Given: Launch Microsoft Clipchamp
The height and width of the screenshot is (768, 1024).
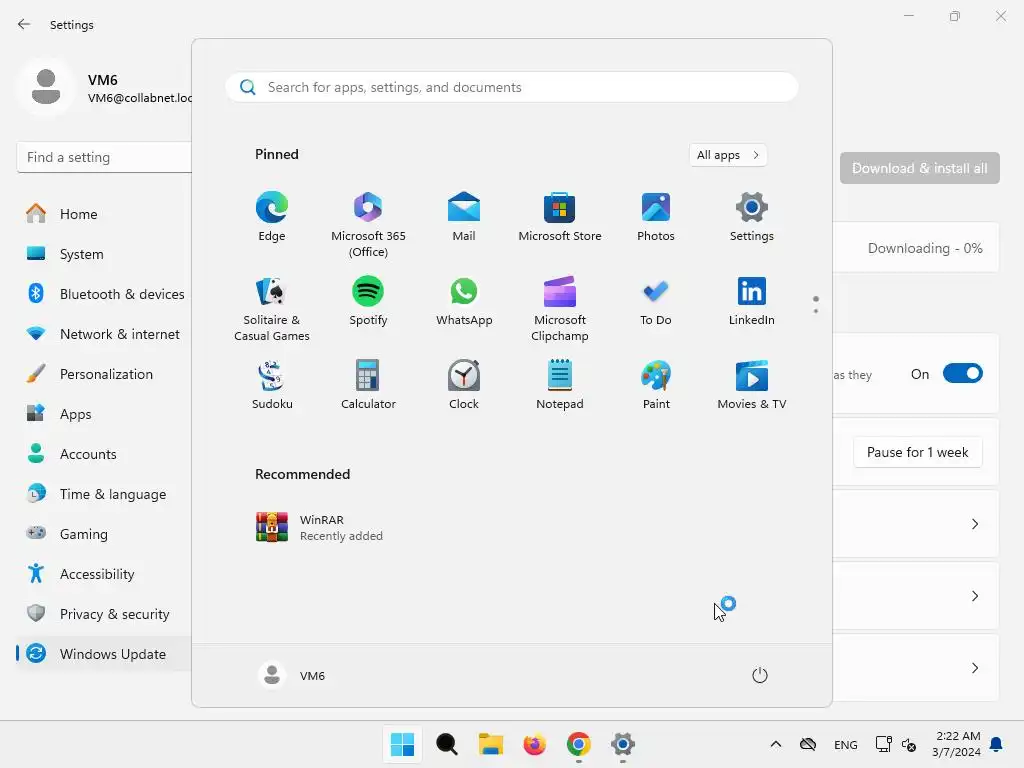Looking at the screenshot, I should point(560,308).
